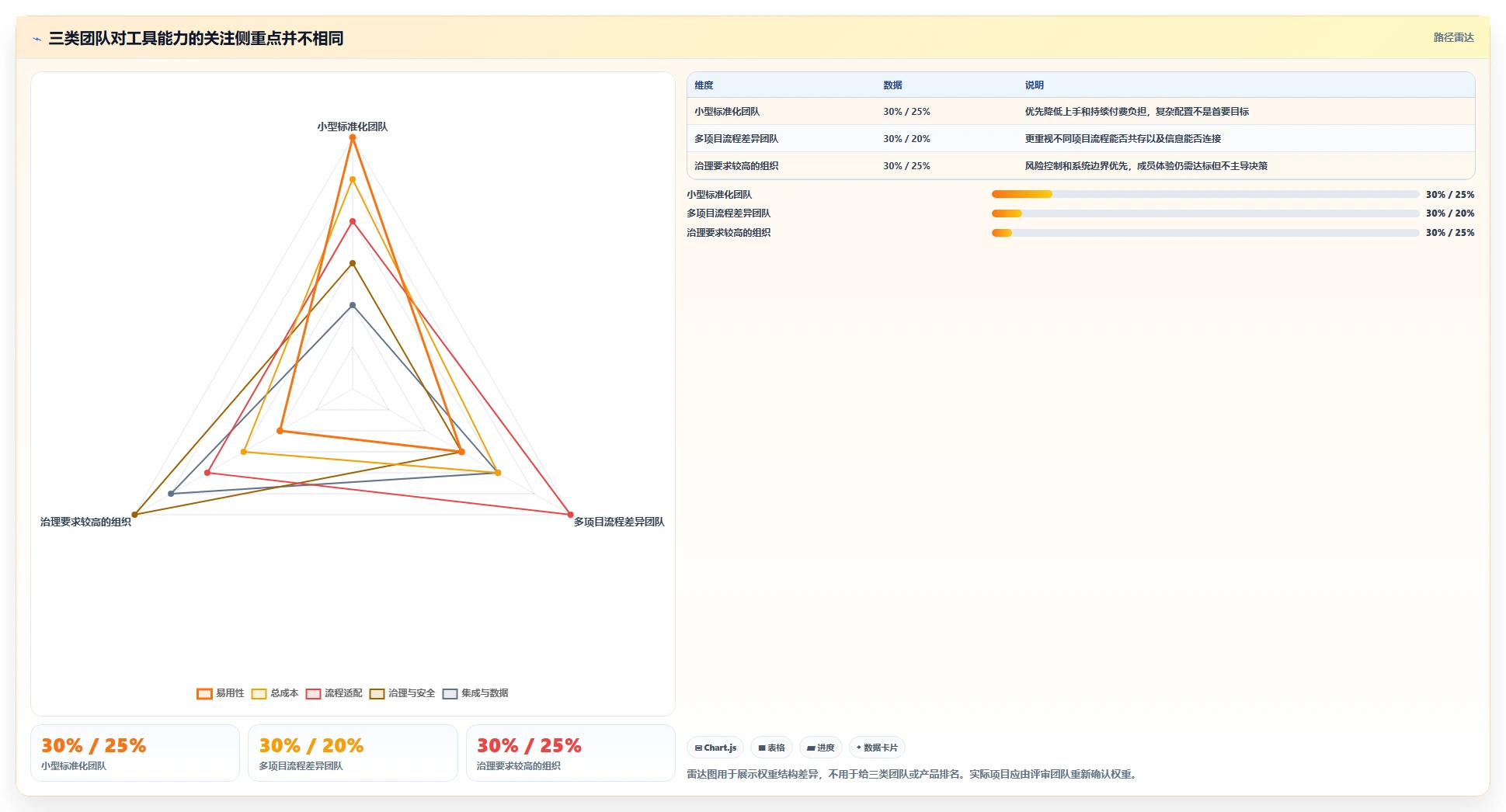This screenshot has height=812, width=1506.
Task: Toggle the 易用性 legend swatch
Action: pyautogui.click(x=204, y=693)
